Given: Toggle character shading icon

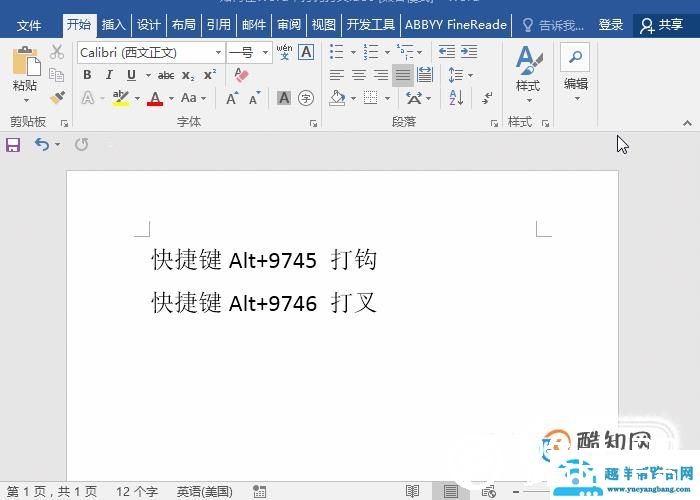Looking at the screenshot, I should point(284,98).
